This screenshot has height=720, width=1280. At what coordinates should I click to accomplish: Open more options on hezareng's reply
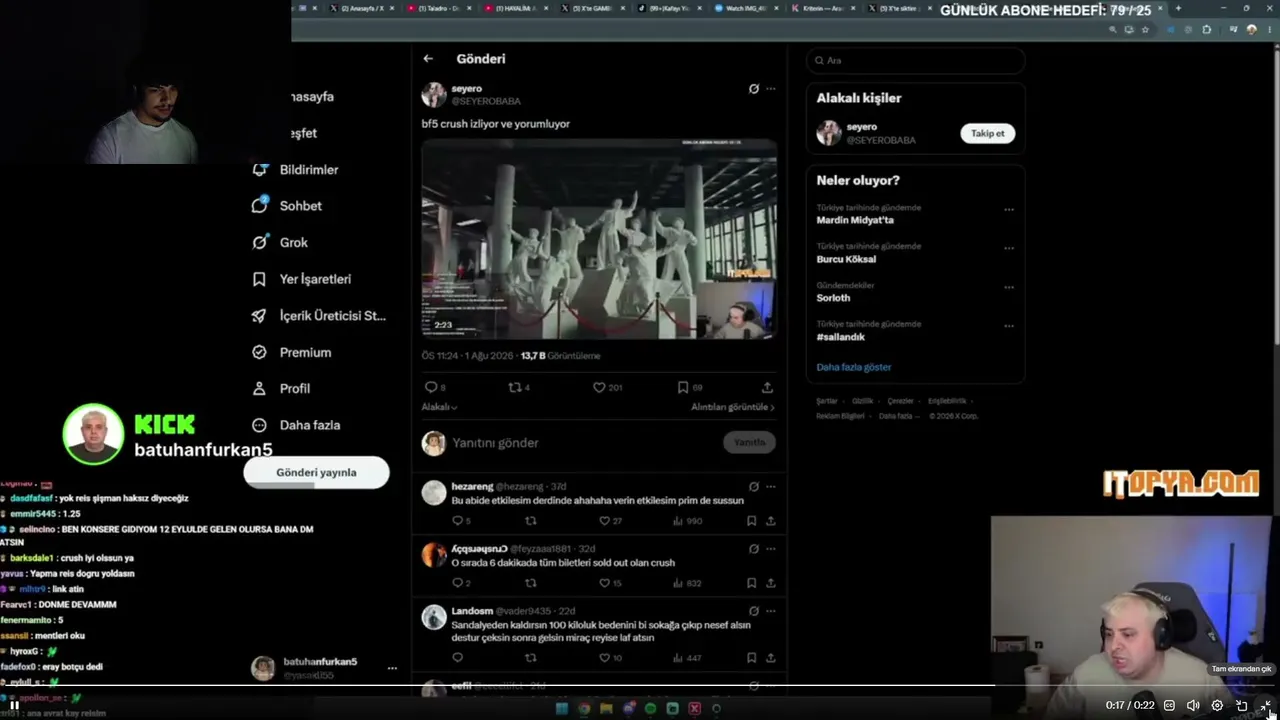click(771, 486)
